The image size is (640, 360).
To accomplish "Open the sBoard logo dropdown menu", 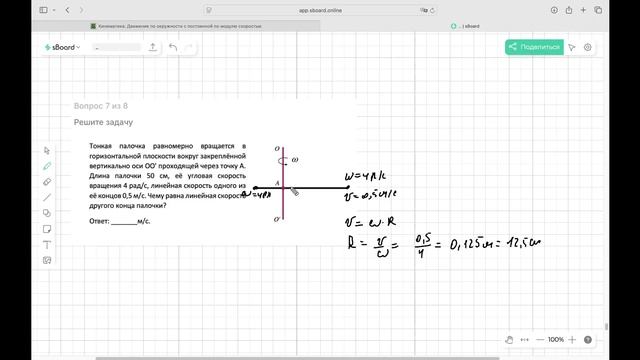I will point(62,47).
